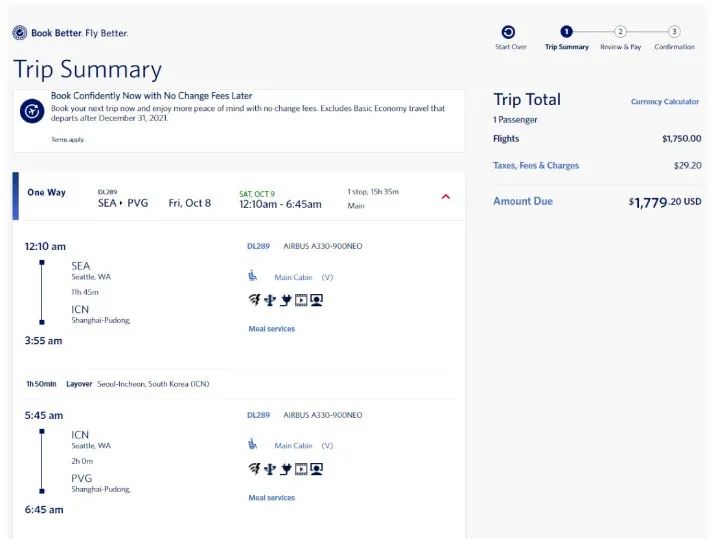Go to step 2 Review & Pay
The height and width of the screenshot is (539, 711).
[620, 32]
